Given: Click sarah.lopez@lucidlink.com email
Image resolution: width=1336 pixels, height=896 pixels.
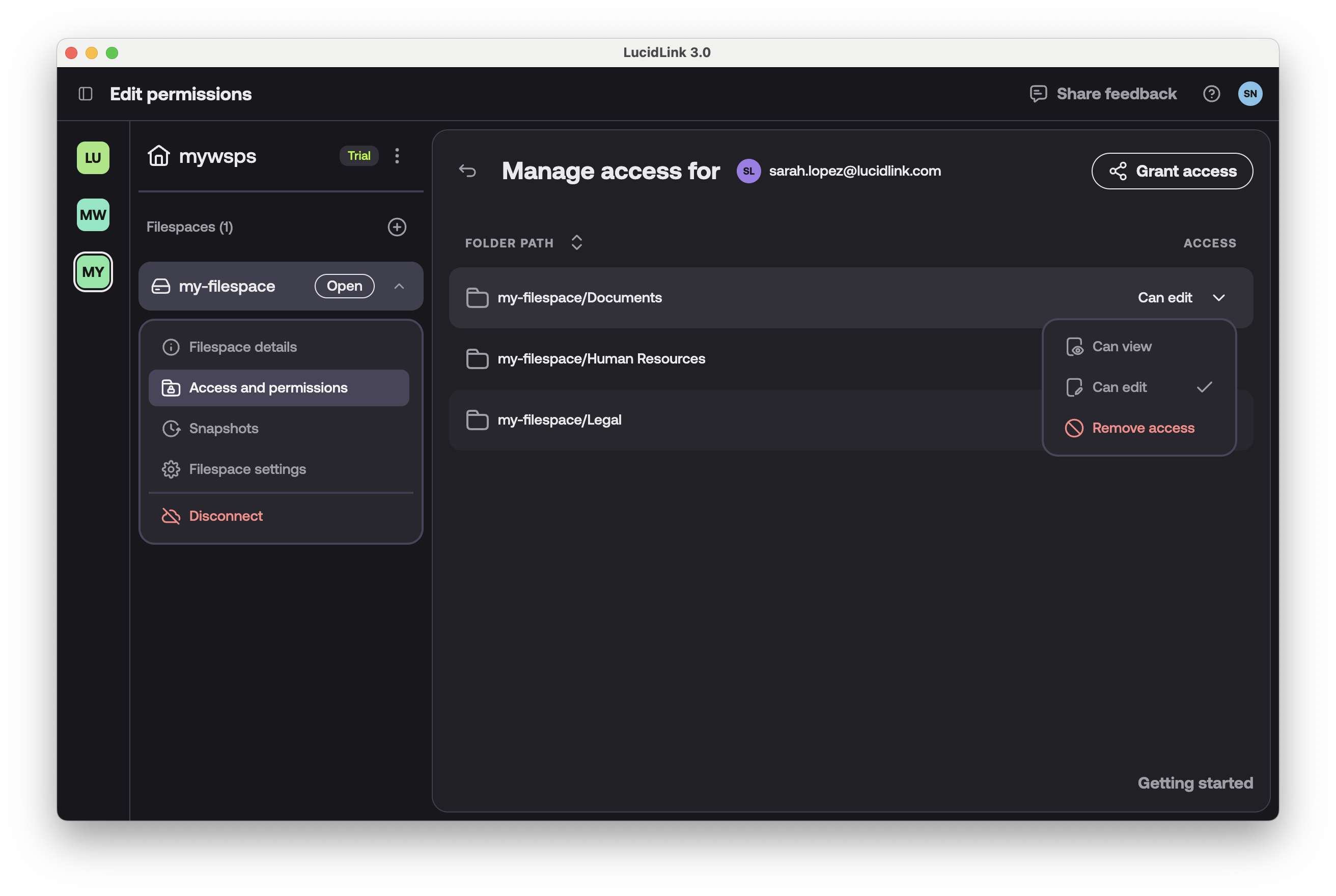Looking at the screenshot, I should (855, 171).
